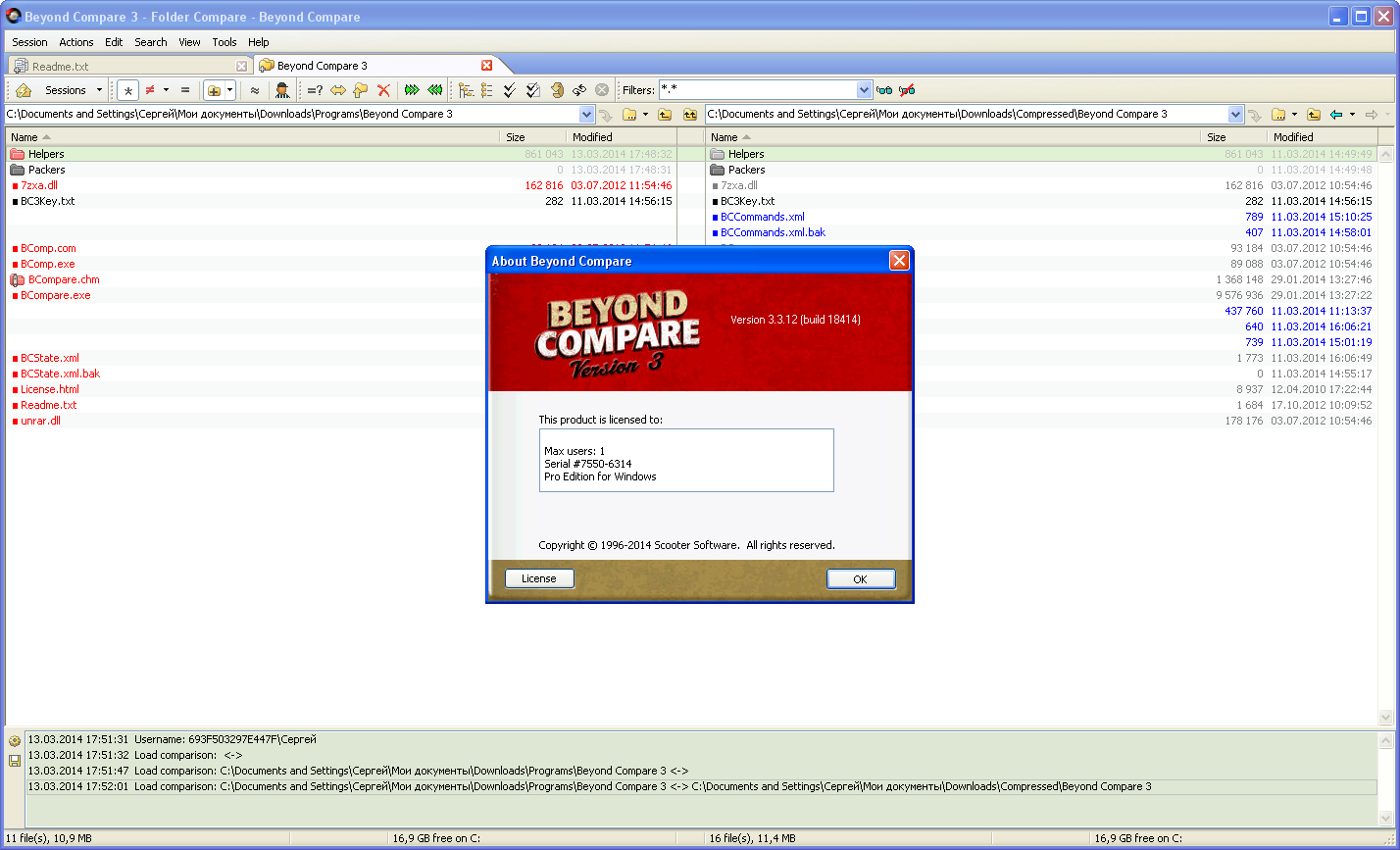Click left pane Browse folder icon
Screen dimensions: 1400x850
click(629, 115)
